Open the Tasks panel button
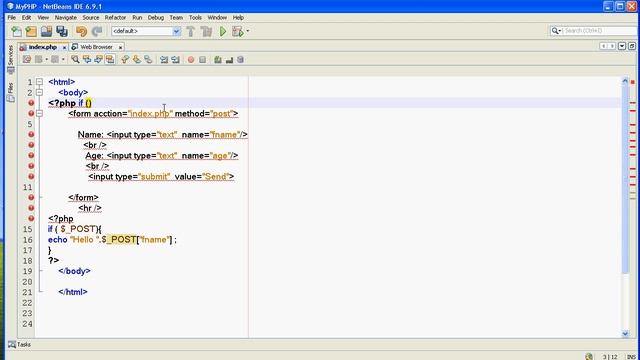 20,344
